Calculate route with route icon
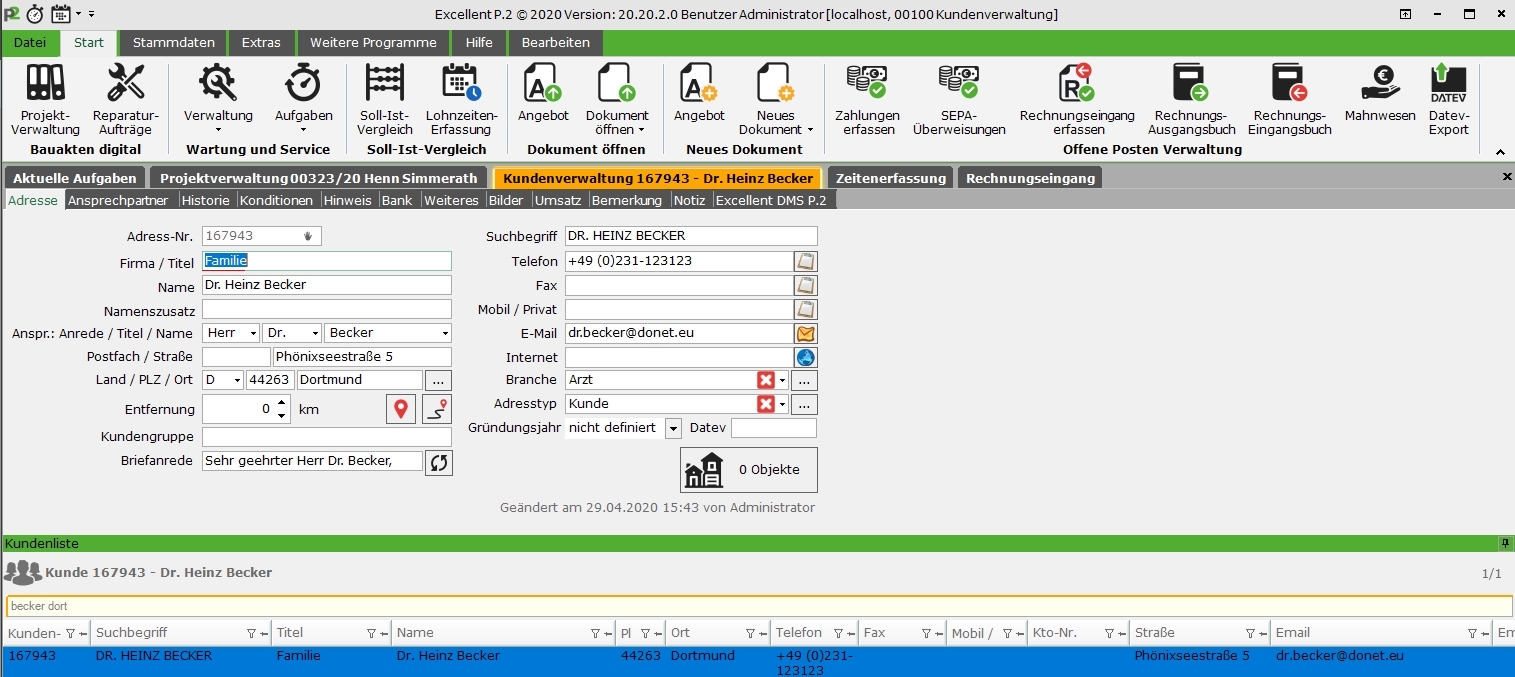This screenshot has height=677, width=1515. (437, 409)
